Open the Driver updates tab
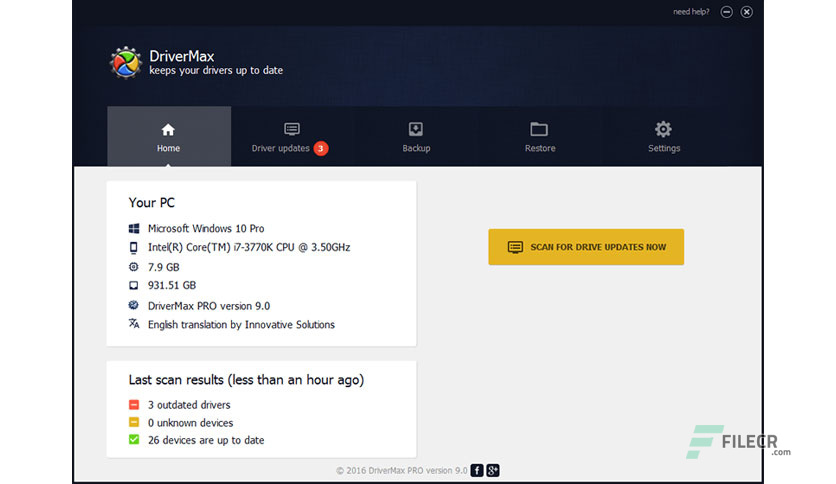 [x=291, y=136]
